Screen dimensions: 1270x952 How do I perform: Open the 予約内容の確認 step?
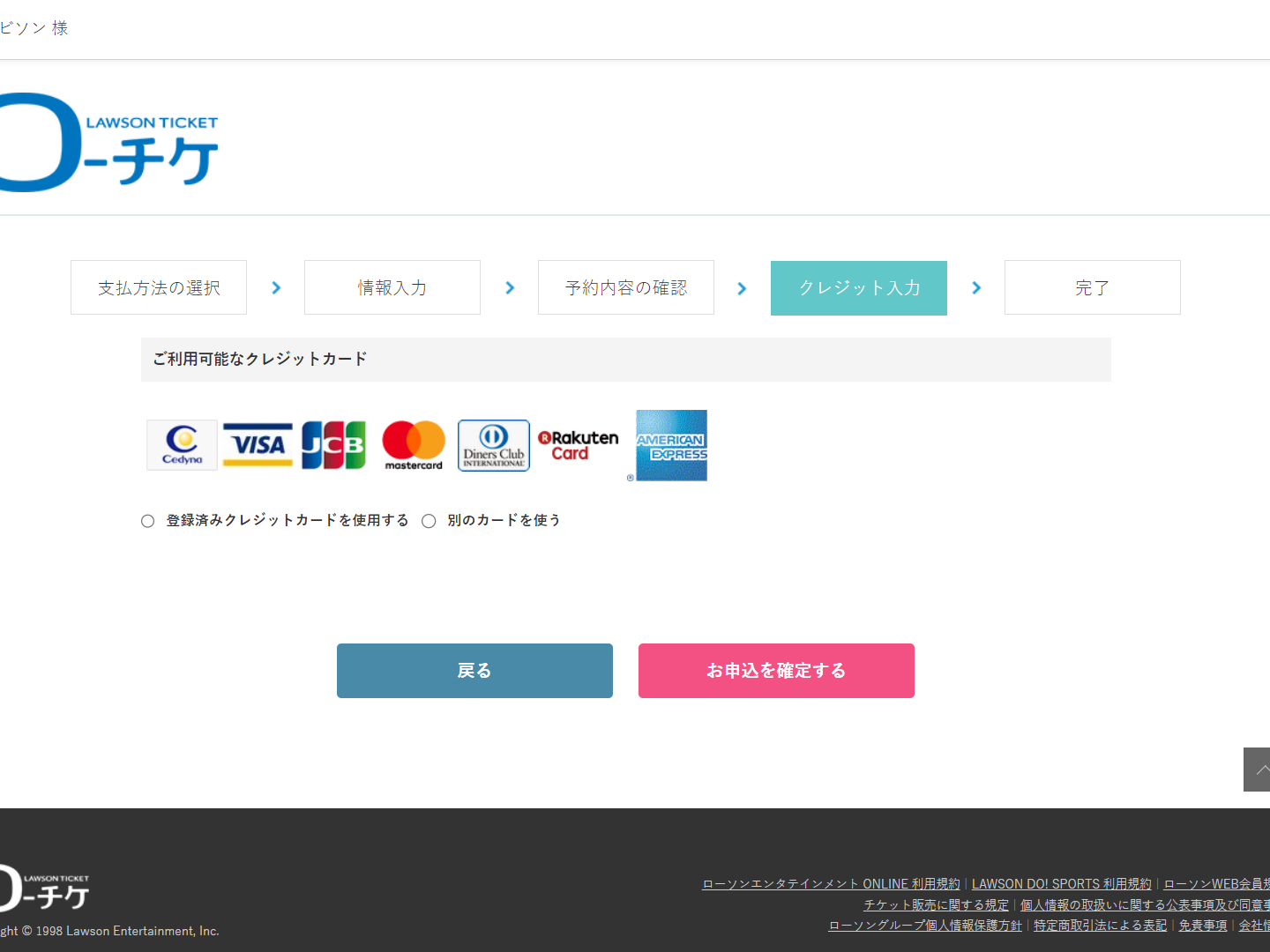626,287
